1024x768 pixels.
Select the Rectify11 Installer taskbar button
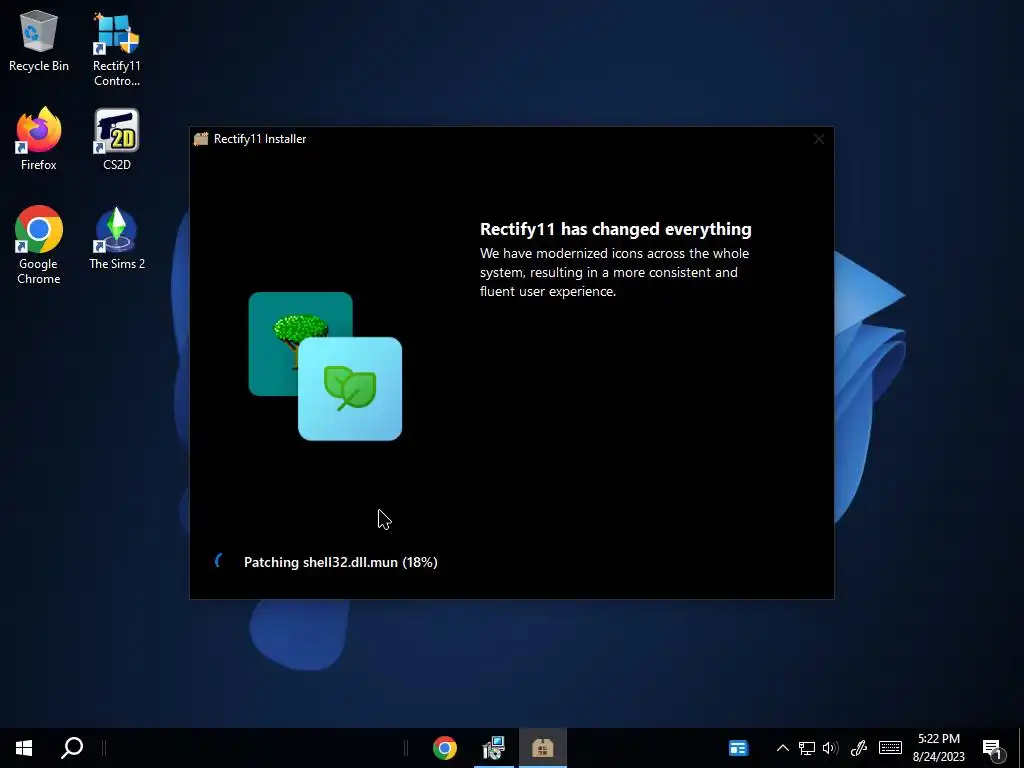[543, 748]
